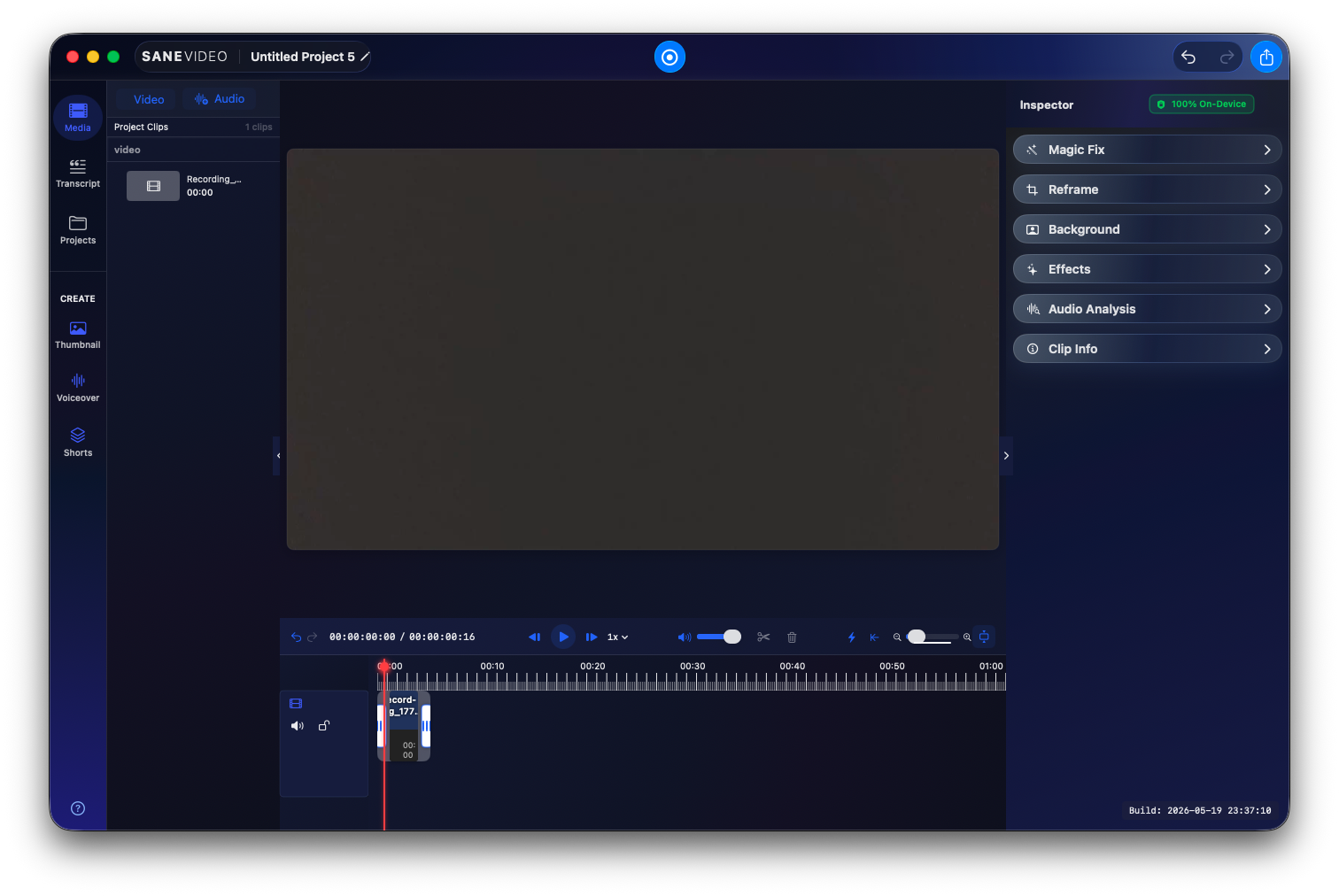Click the 00:30 mark on timeline ruler
Screen dimensions: 1339x896
(693, 667)
